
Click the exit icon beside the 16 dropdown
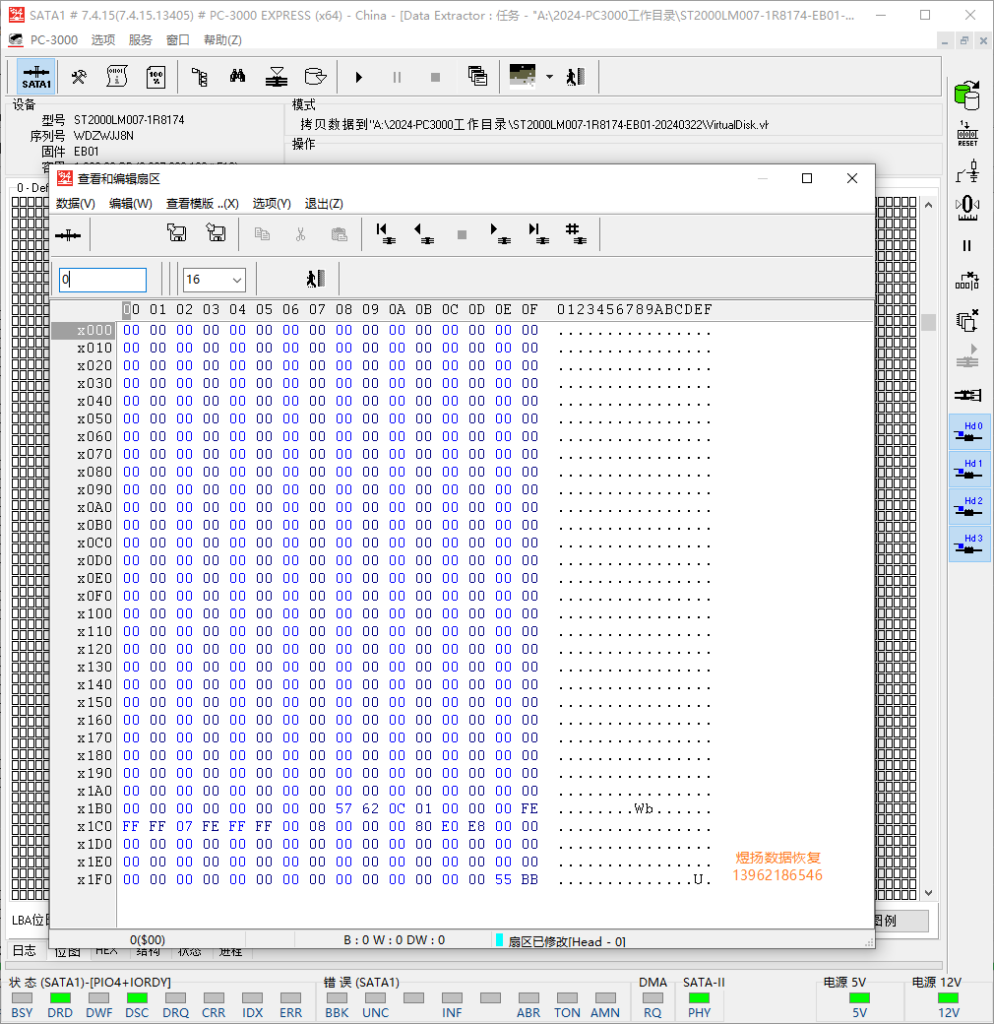(315, 279)
